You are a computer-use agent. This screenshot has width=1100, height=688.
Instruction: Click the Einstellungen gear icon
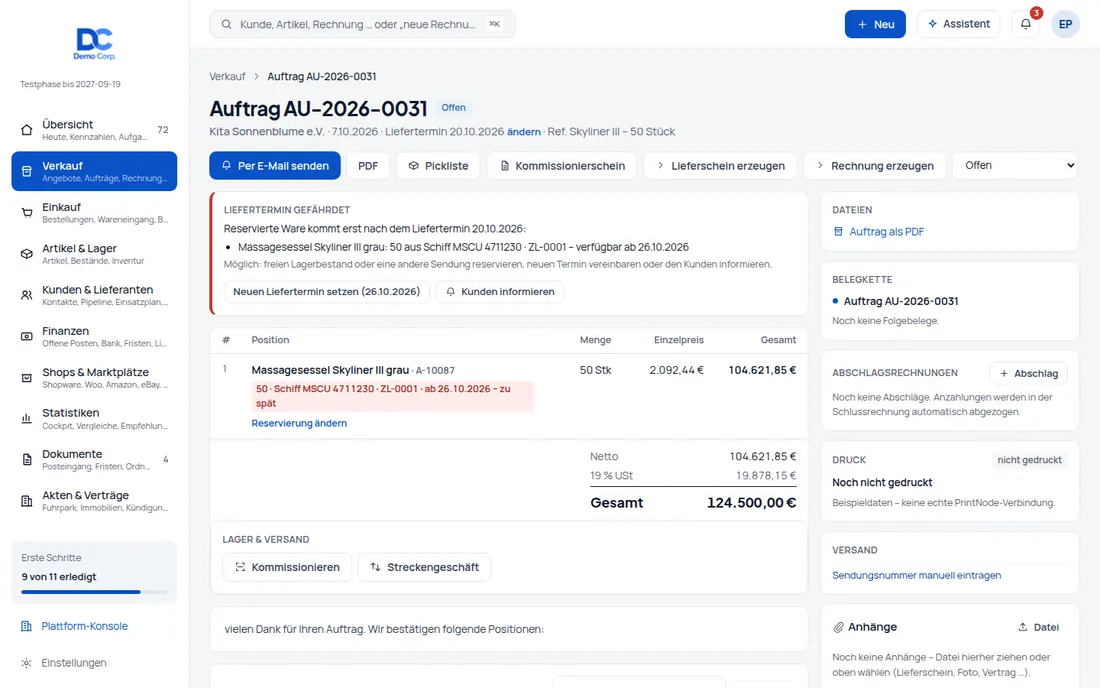coord(26,663)
